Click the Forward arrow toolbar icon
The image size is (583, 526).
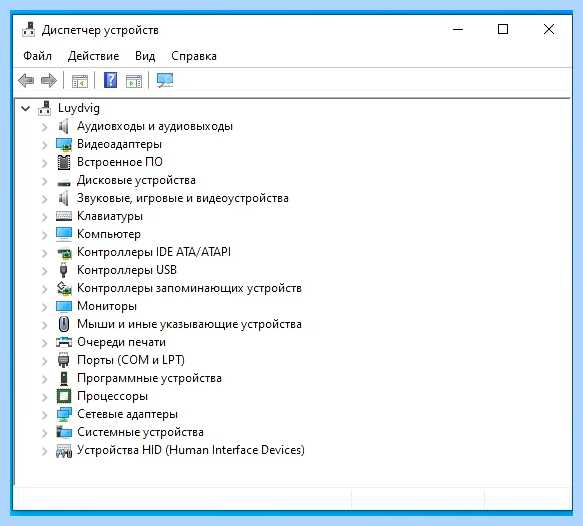[49, 80]
